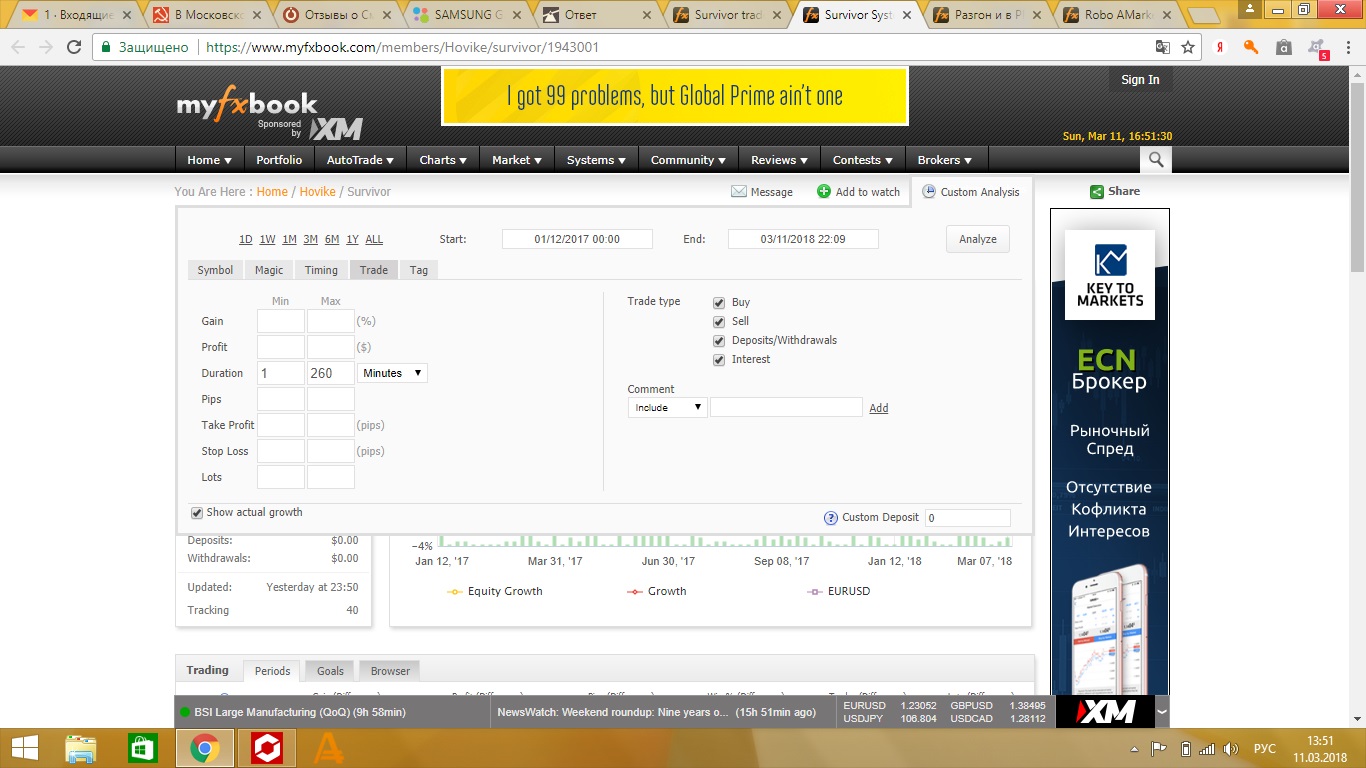The image size is (1366, 768).
Task: Switch to the Magic filter tab
Action: pos(269,270)
